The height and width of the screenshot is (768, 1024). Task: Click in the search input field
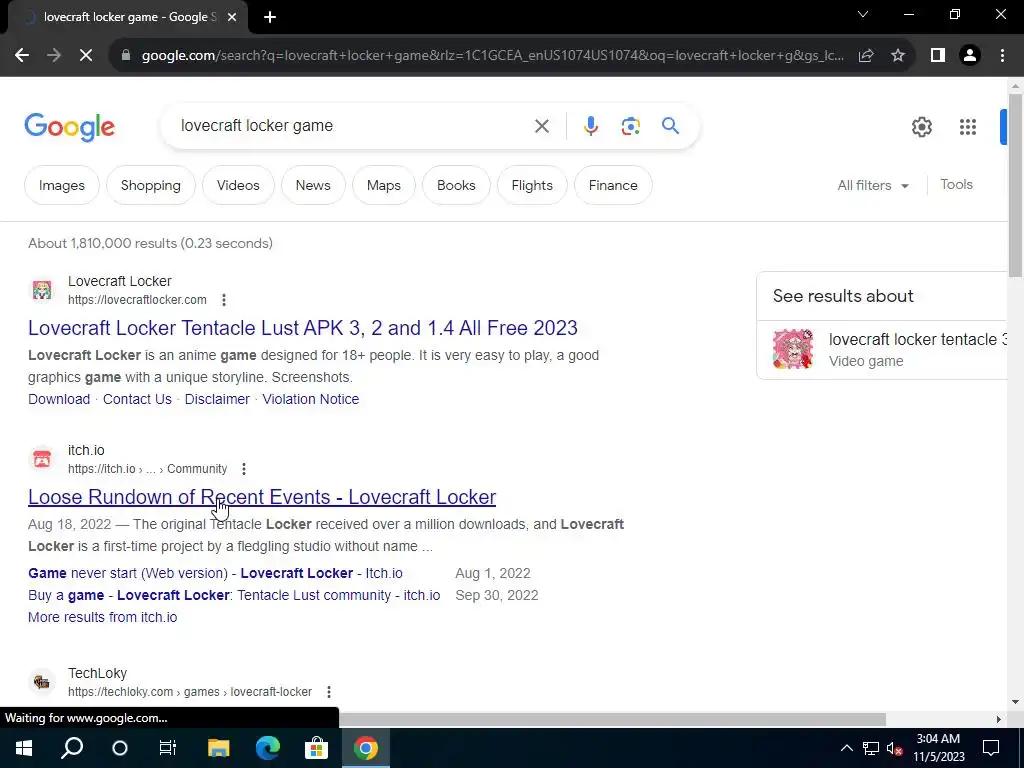353,125
